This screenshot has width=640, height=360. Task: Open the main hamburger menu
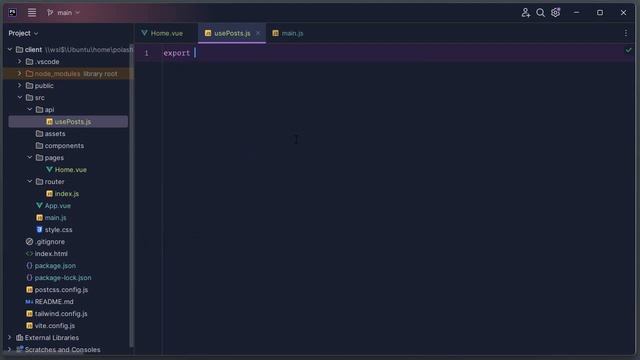[x=32, y=13]
